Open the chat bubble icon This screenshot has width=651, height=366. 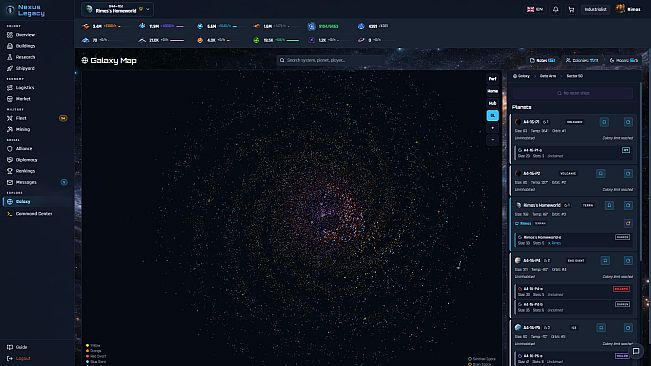(636, 351)
